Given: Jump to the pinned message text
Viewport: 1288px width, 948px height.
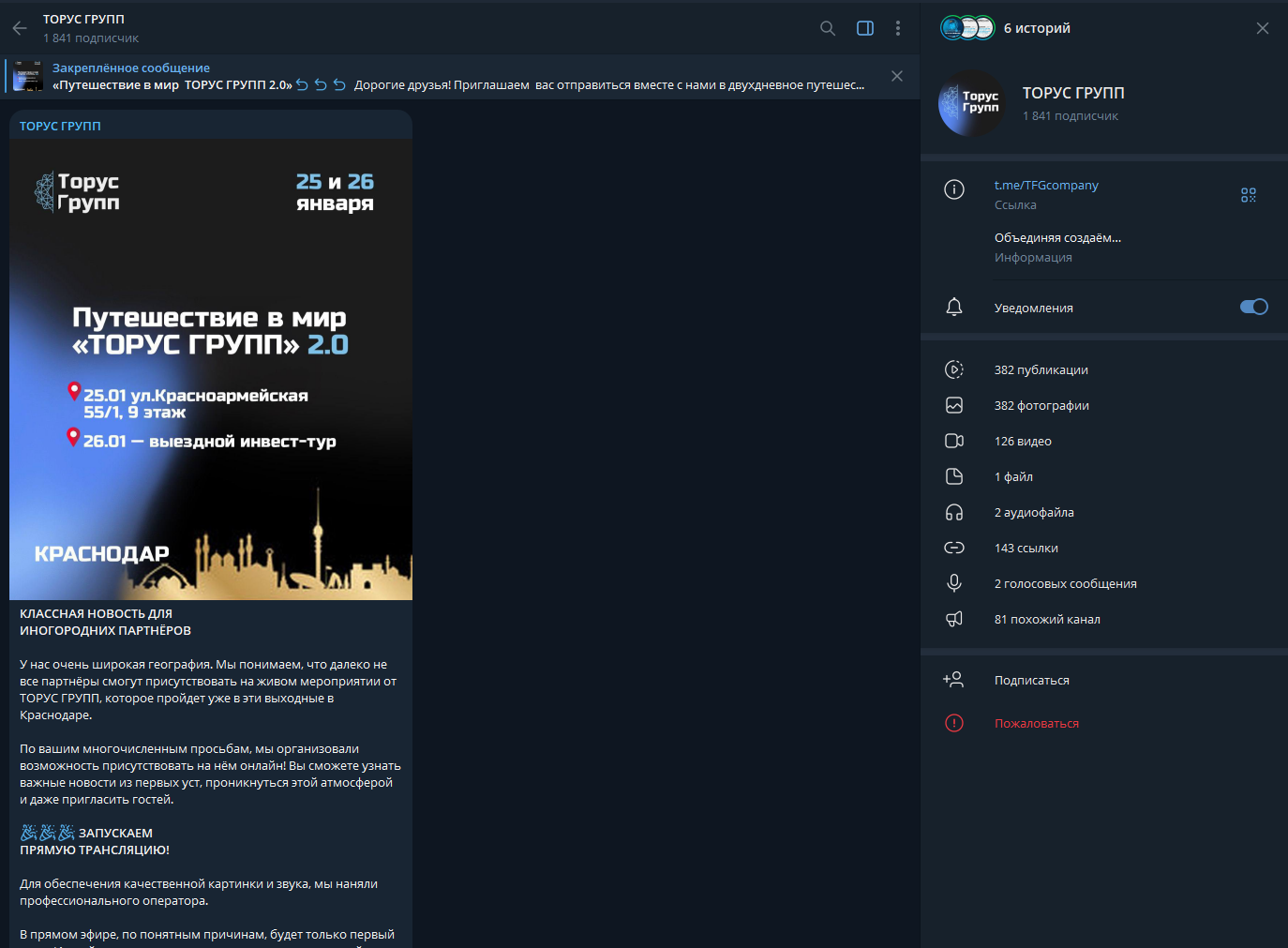Looking at the screenshot, I should (x=458, y=84).
